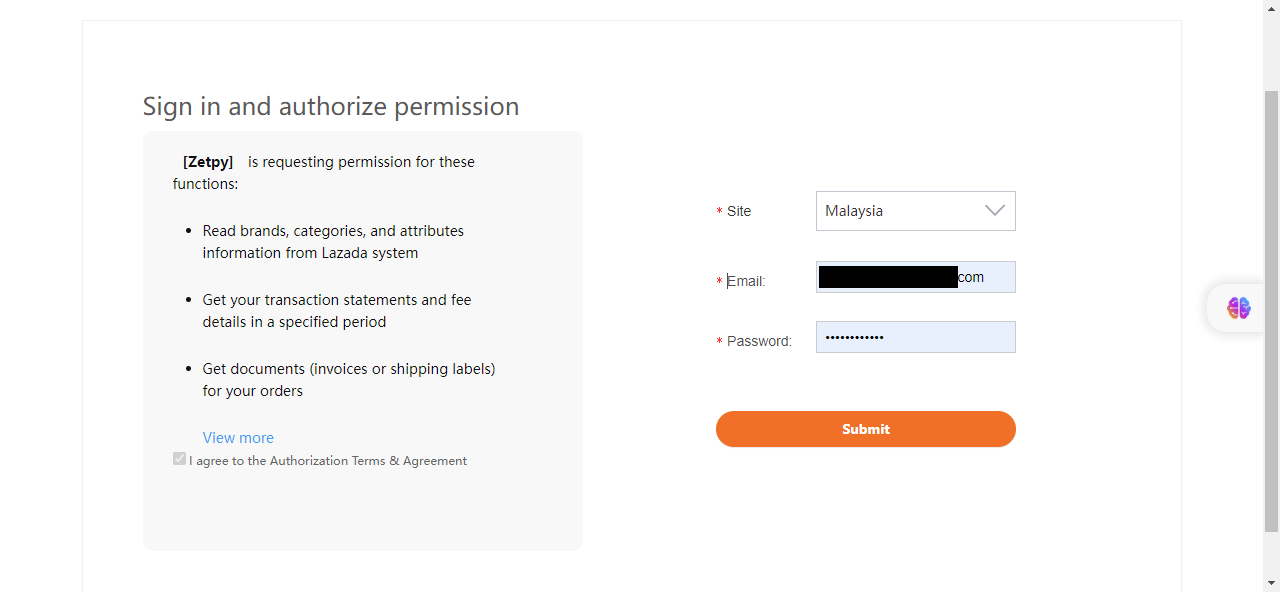Click the scrollbar up arrow
The width and height of the screenshot is (1280, 592).
(1271, 9)
